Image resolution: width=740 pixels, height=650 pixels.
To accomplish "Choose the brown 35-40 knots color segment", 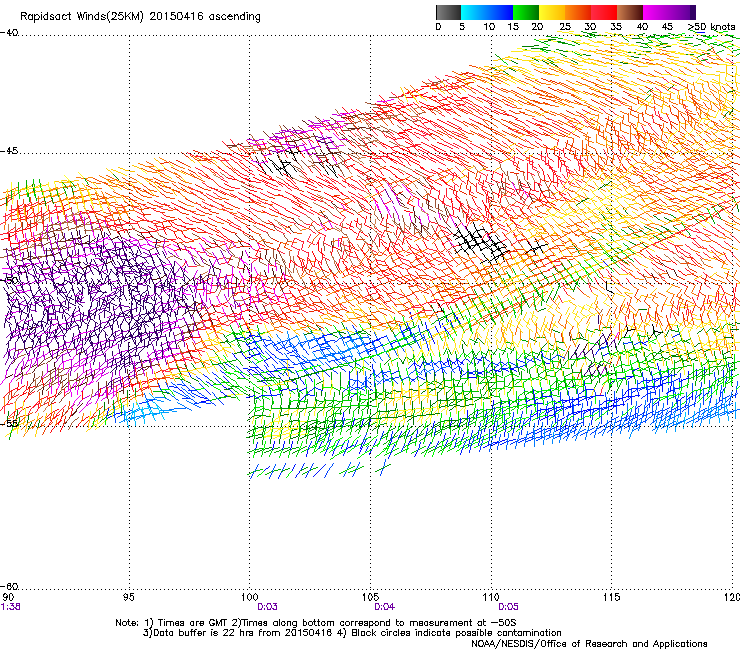I will pyautogui.click(x=630, y=12).
